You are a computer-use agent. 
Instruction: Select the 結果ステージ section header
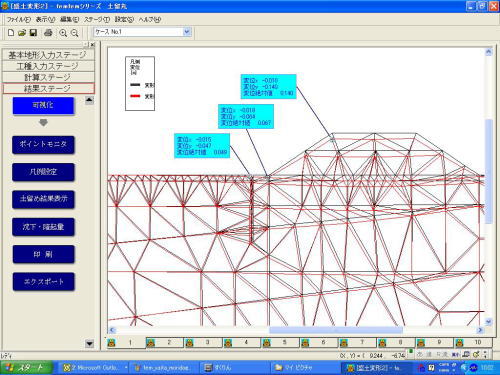[49, 88]
